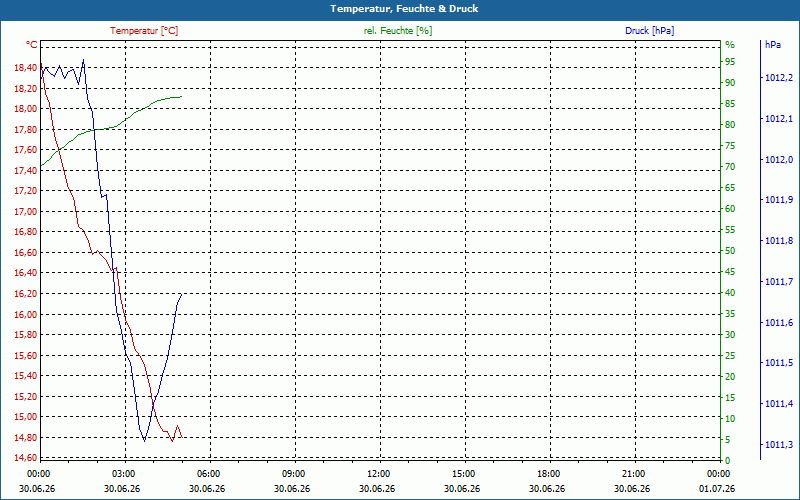Click the 15,40 temperature axis value
The width and height of the screenshot is (800, 500).
coord(26,376)
